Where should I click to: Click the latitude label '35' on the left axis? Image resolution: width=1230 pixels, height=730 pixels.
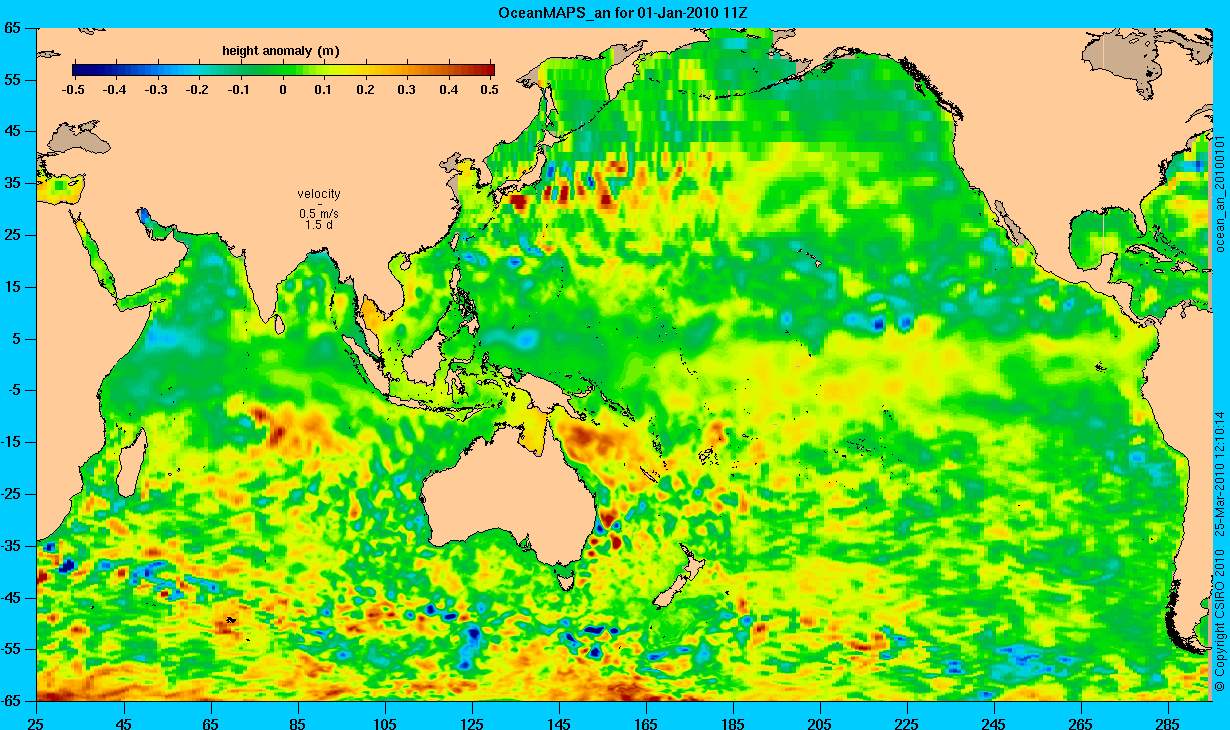tap(14, 184)
